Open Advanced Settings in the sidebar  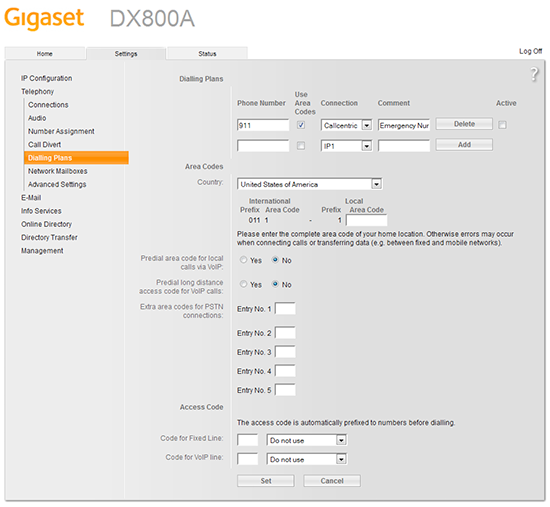point(57,185)
